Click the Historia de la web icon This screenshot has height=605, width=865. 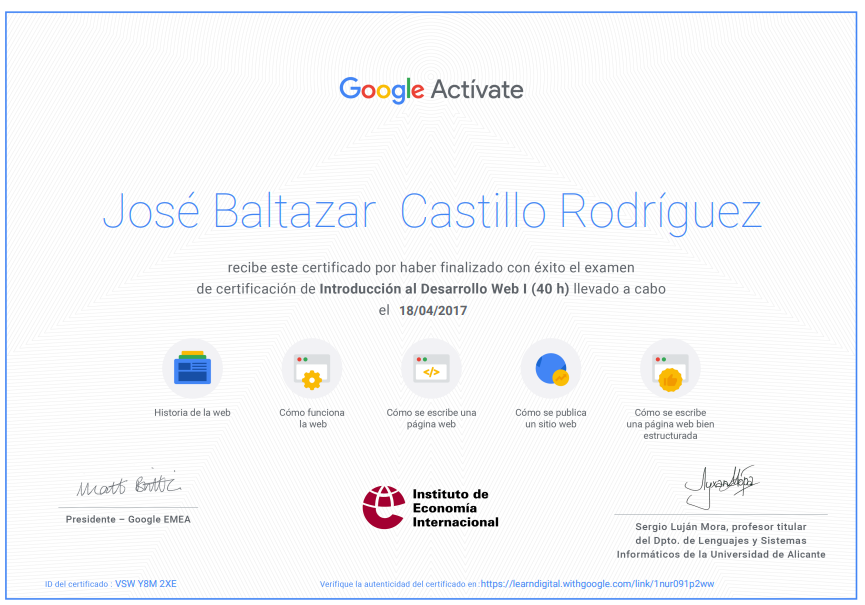(x=193, y=368)
